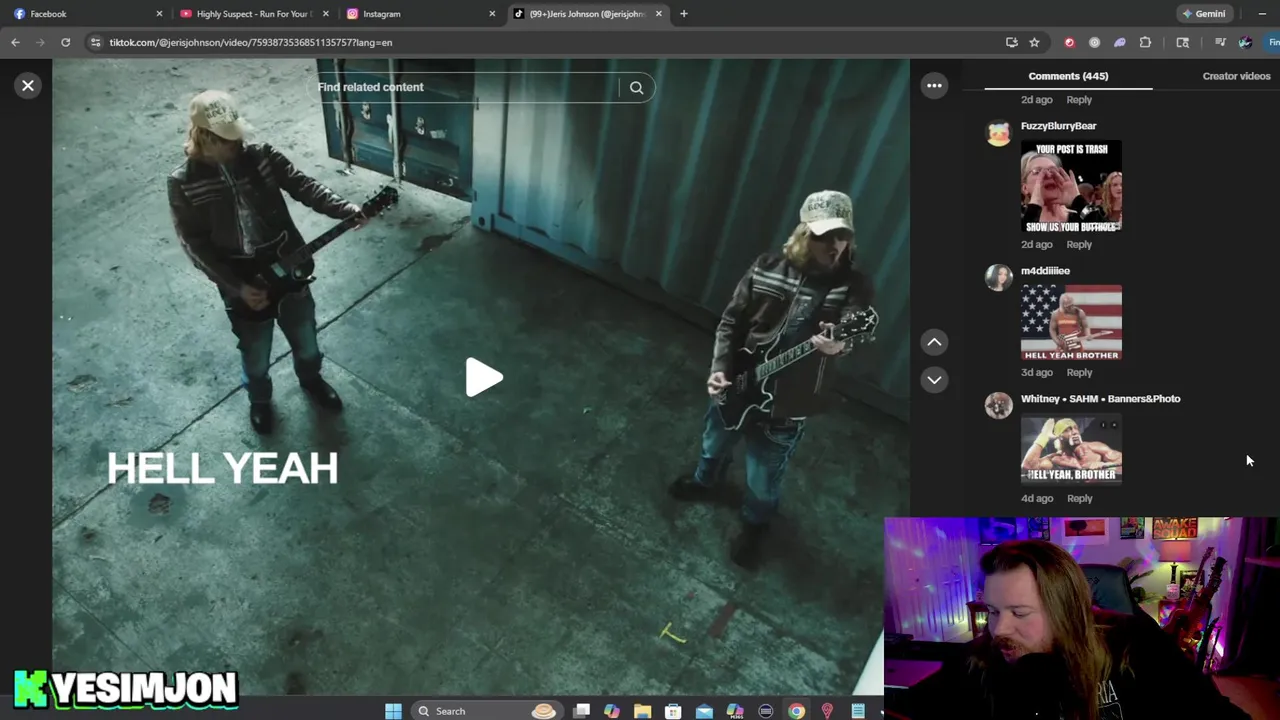Viewport: 1280px width, 720px height.
Task: Reply to the topmost 2d ago comment
Action: [x=1079, y=100]
